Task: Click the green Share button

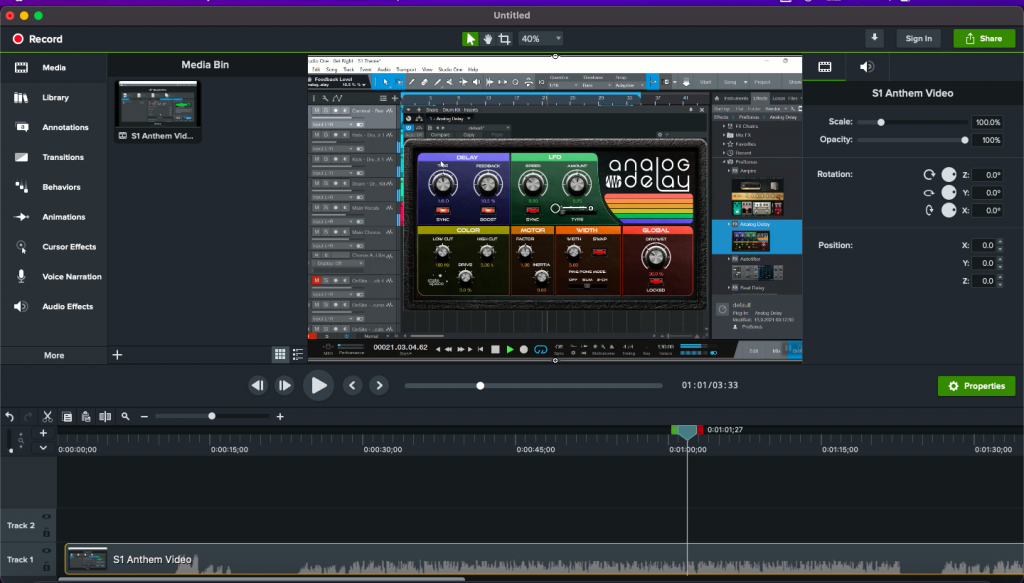Action: pyautogui.click(x=984, y=39)
